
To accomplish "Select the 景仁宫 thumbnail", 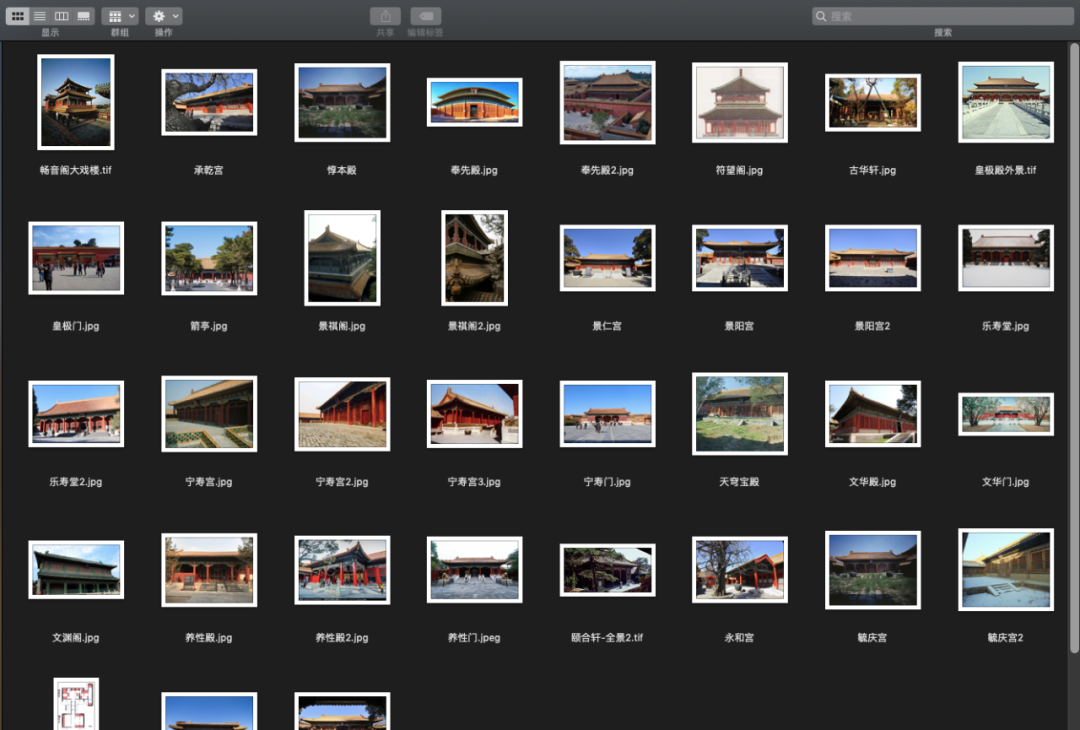I will point(608,258).
